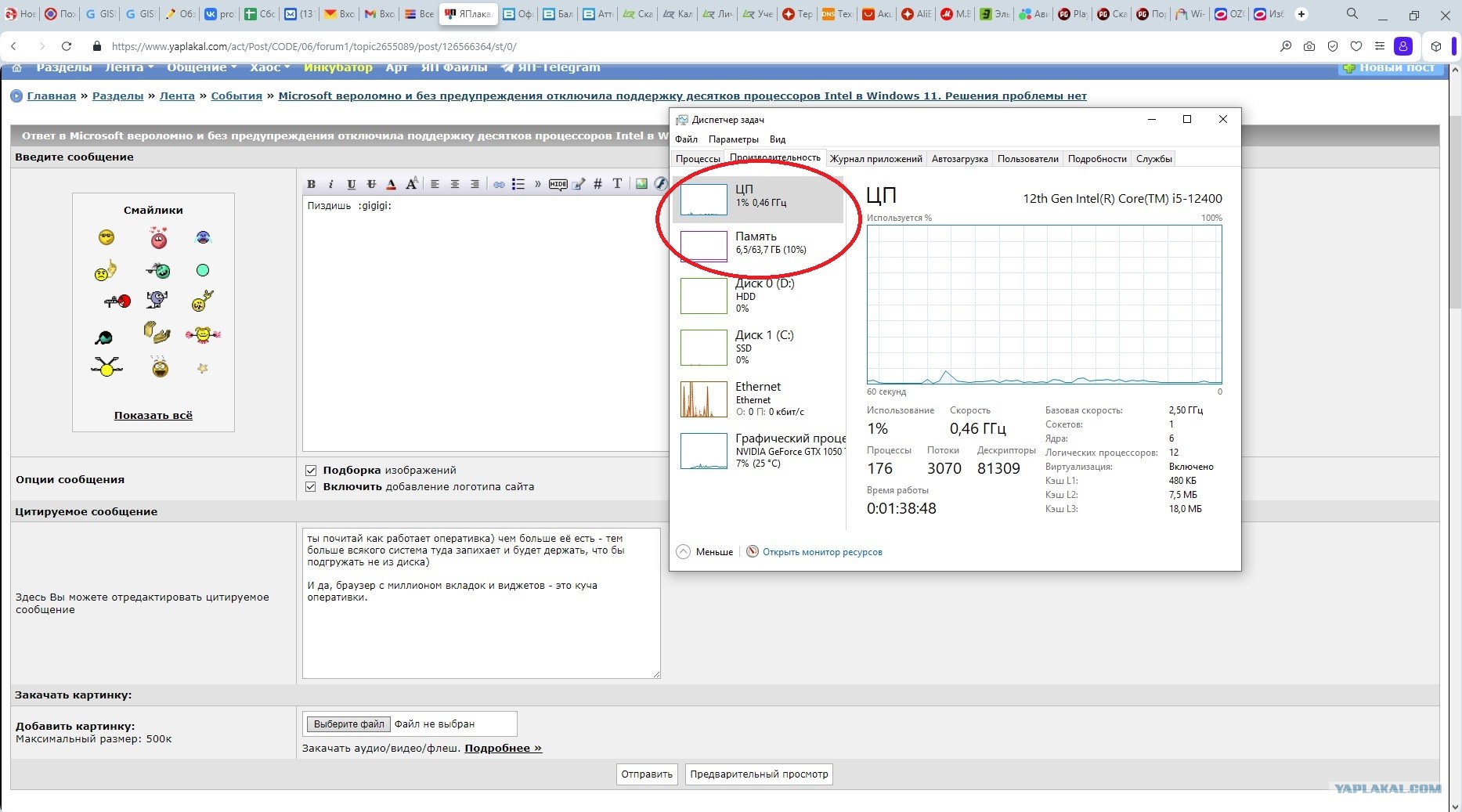Insert a quote block with » icon

(538, 184)
